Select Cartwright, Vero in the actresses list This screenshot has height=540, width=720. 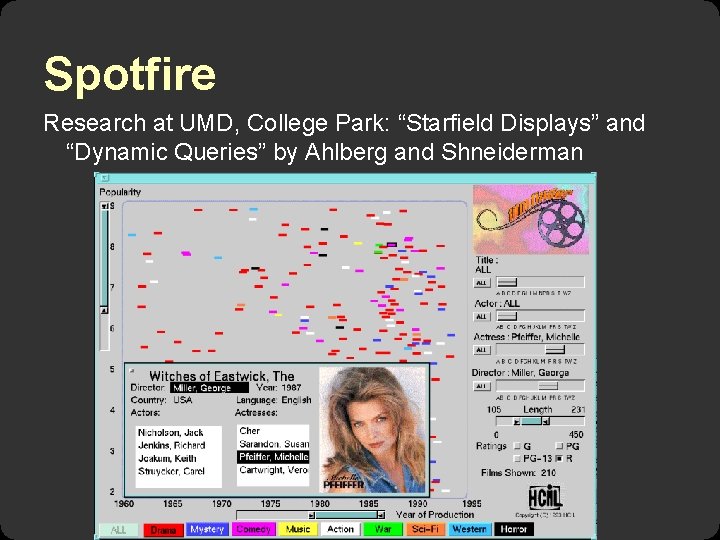point(273,470)
